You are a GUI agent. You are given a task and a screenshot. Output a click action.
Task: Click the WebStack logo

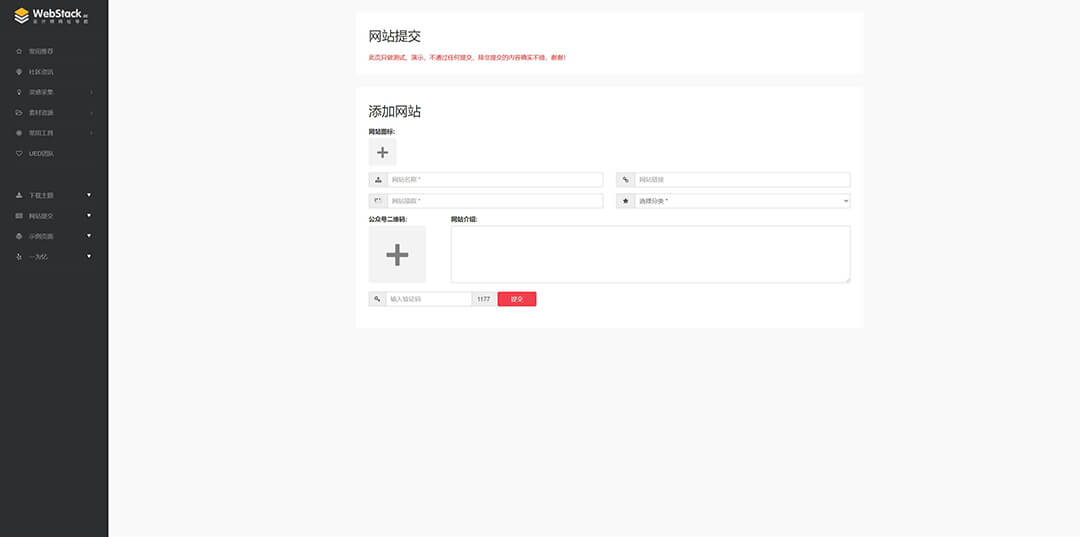click(48, 15)
